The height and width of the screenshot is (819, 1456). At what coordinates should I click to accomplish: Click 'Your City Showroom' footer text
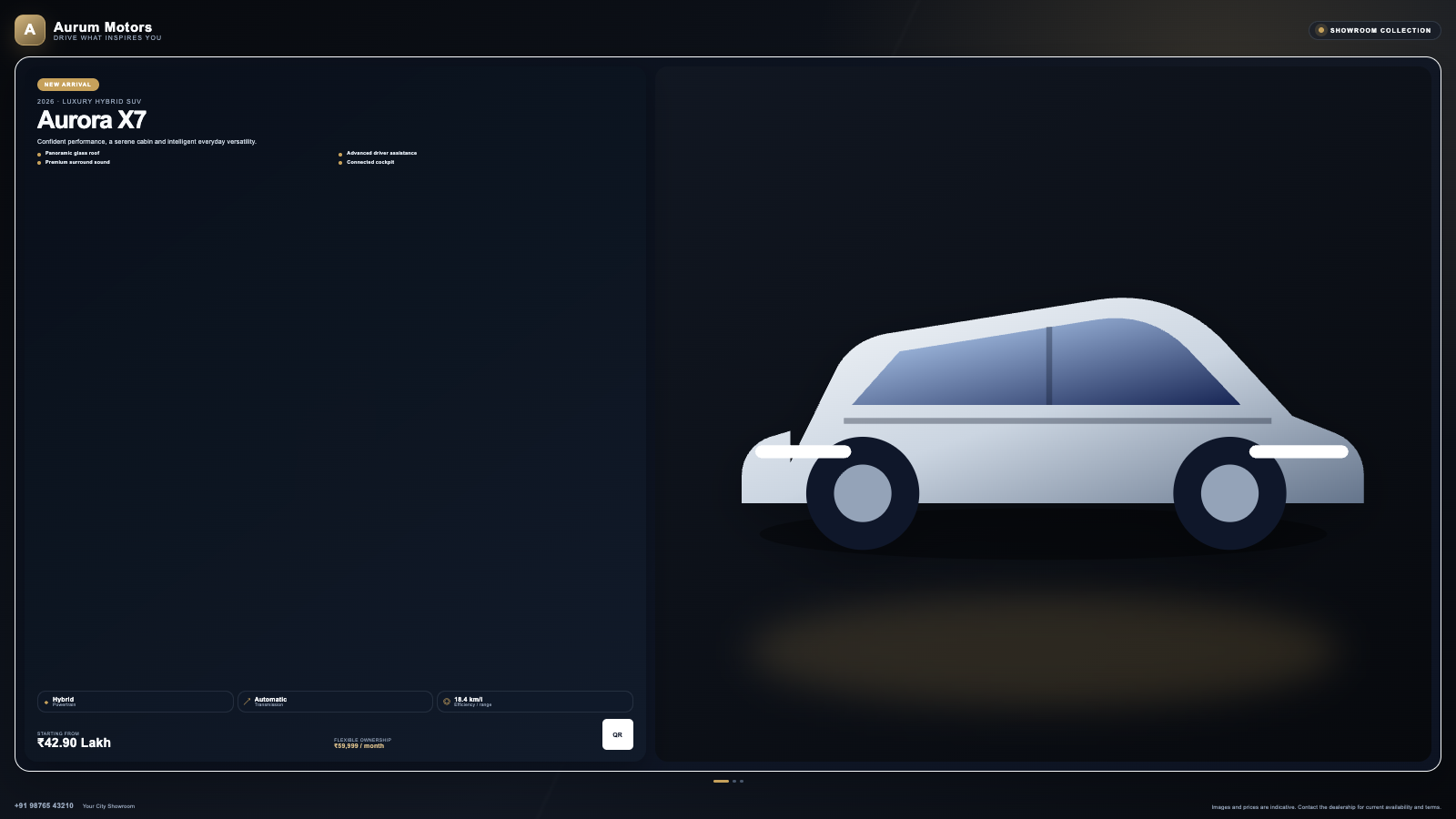(x=108, y=806)
